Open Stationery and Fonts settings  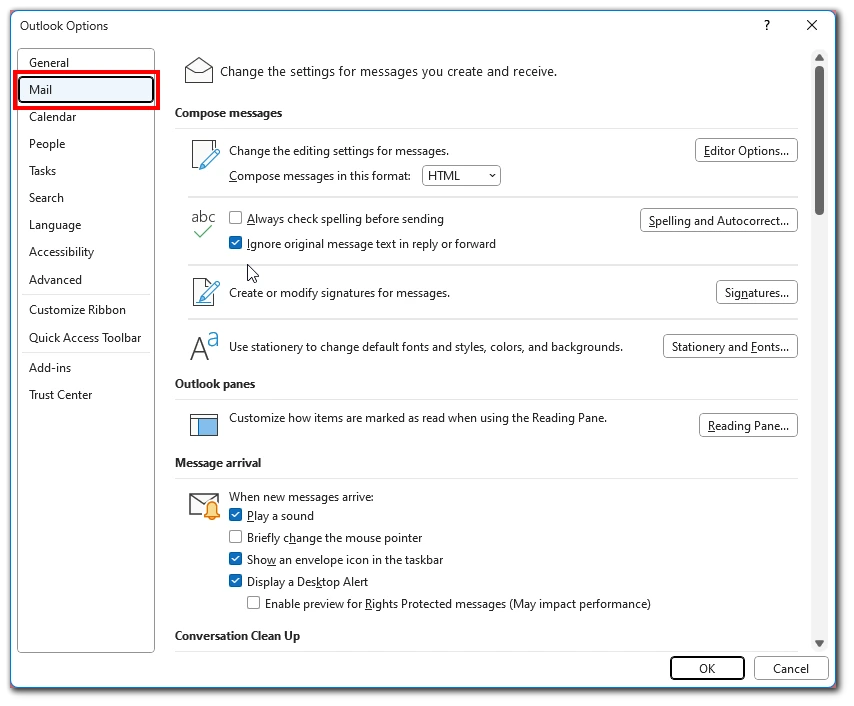[x=730, y=346]
